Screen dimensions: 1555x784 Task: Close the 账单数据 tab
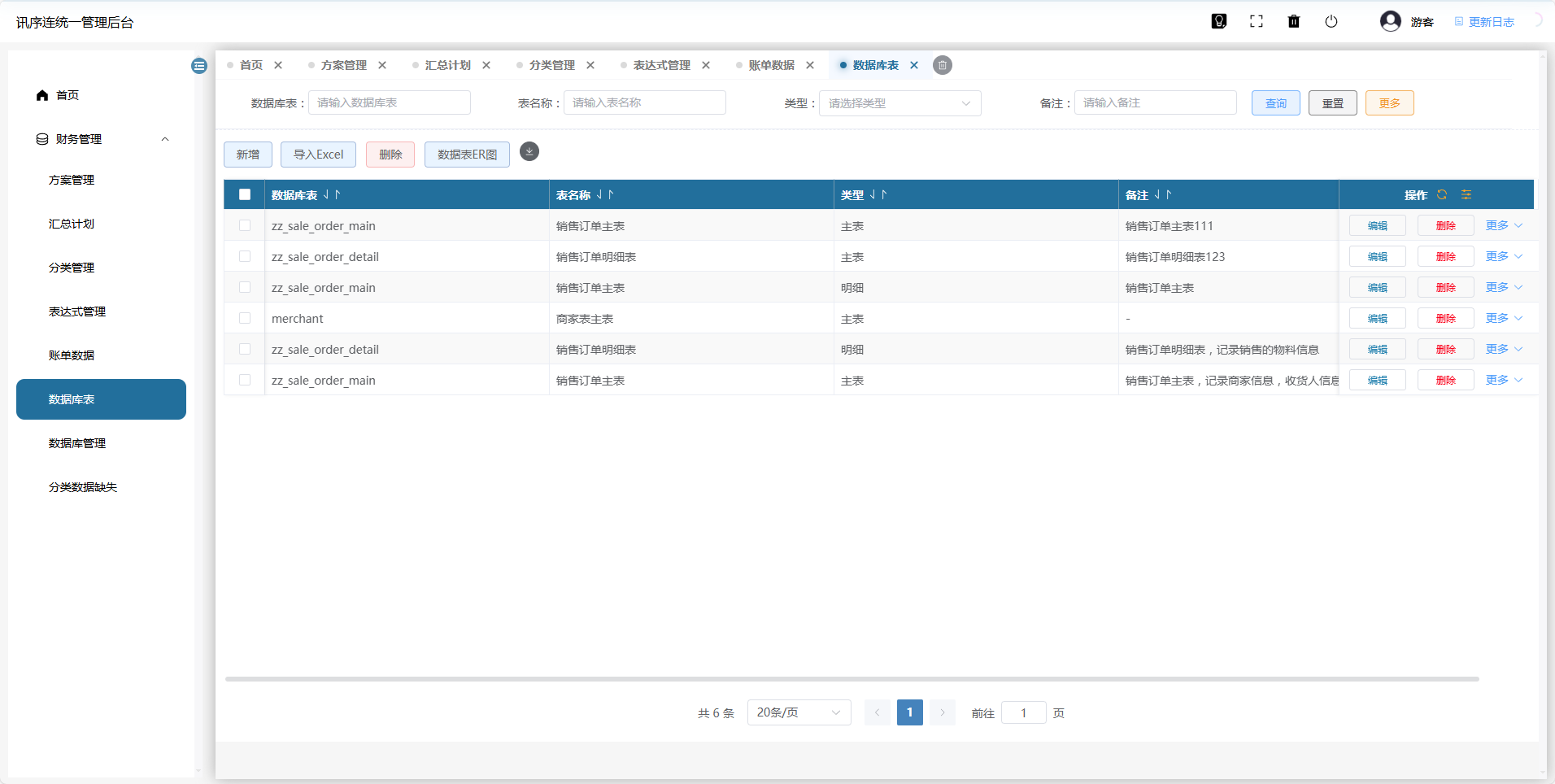[x=810, y=65]
